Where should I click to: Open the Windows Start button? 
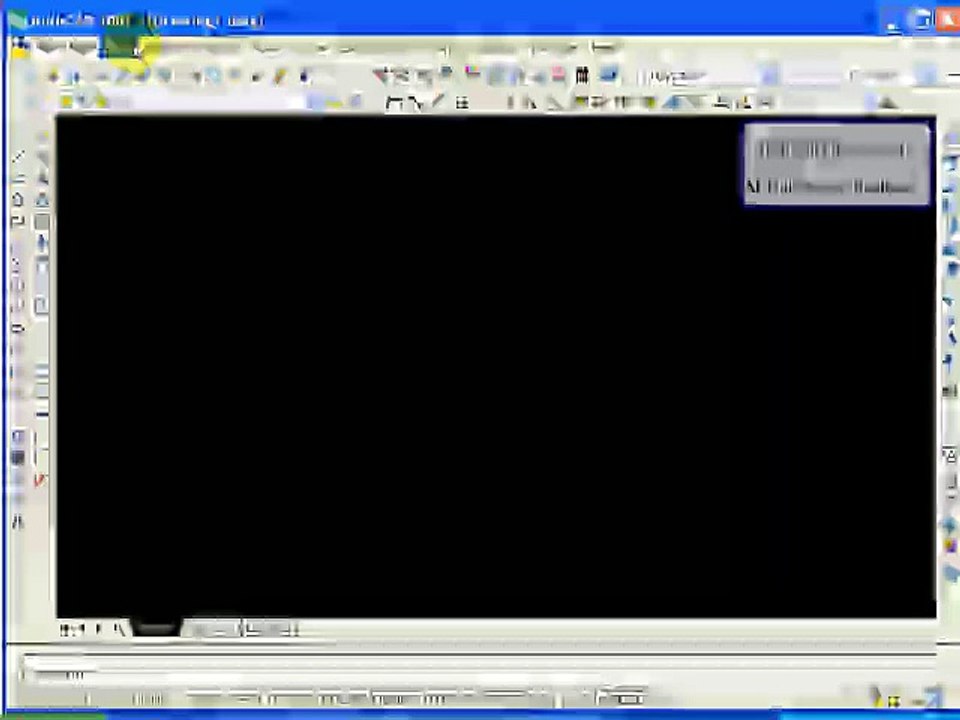click(x=52, y=715)
